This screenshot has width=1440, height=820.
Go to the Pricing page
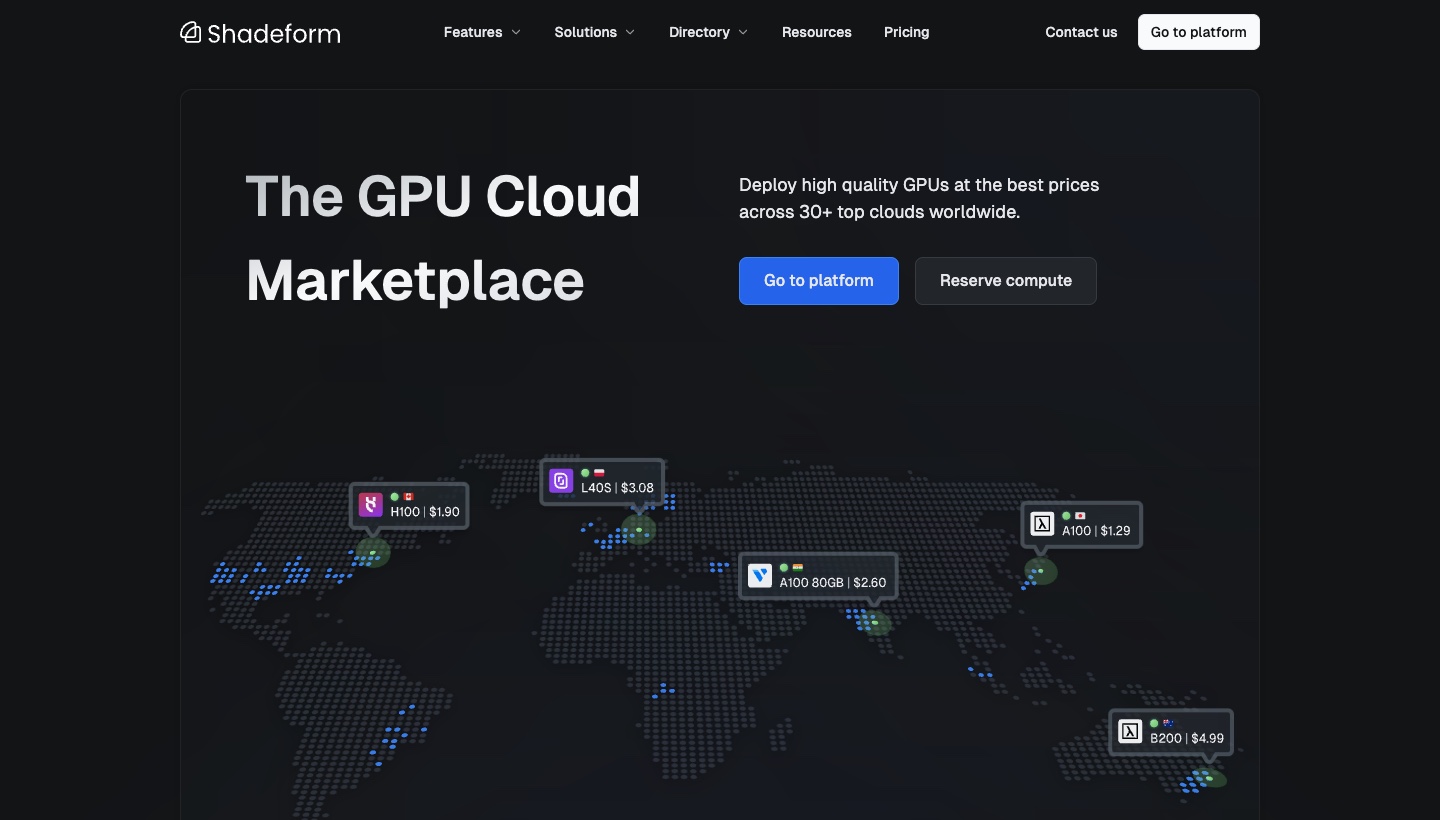(907, 32)
